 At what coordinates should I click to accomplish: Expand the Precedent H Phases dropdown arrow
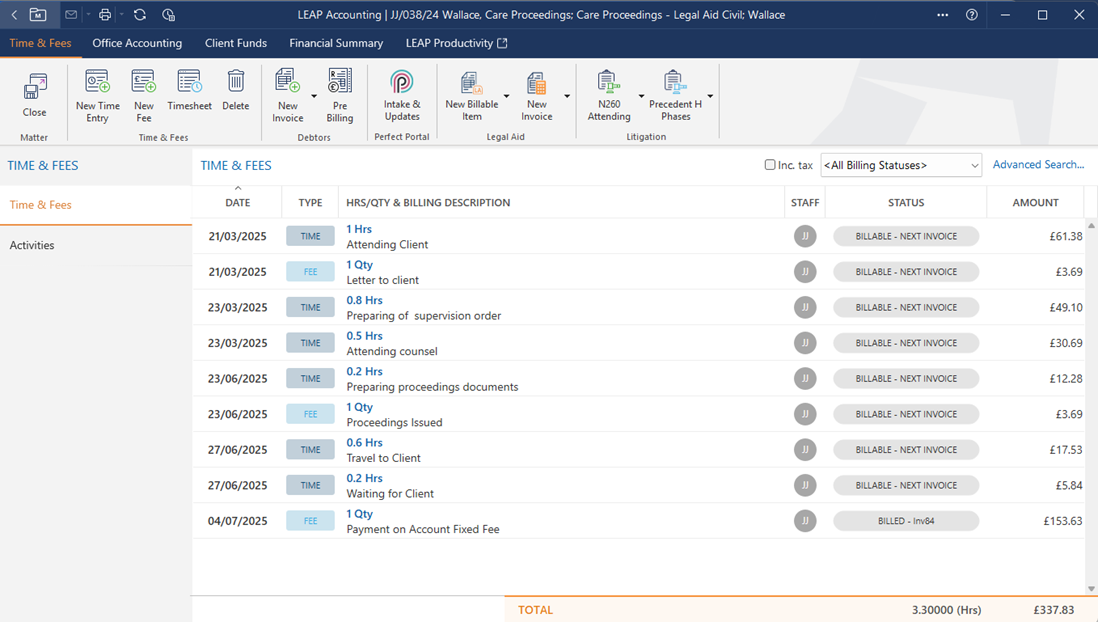pyautogui.click(x=710, y=97)
